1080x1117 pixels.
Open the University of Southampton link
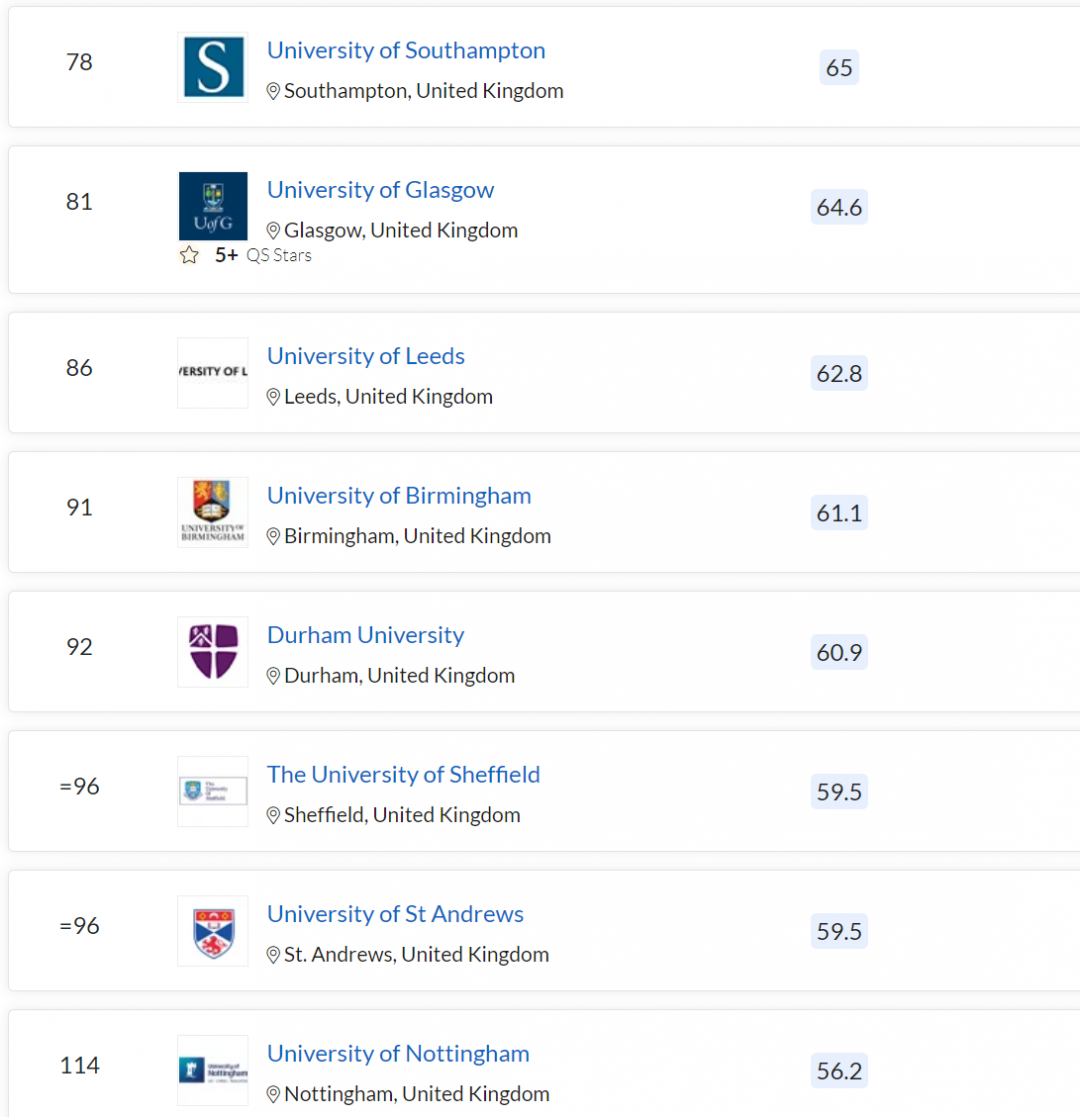tap(406, 50)
